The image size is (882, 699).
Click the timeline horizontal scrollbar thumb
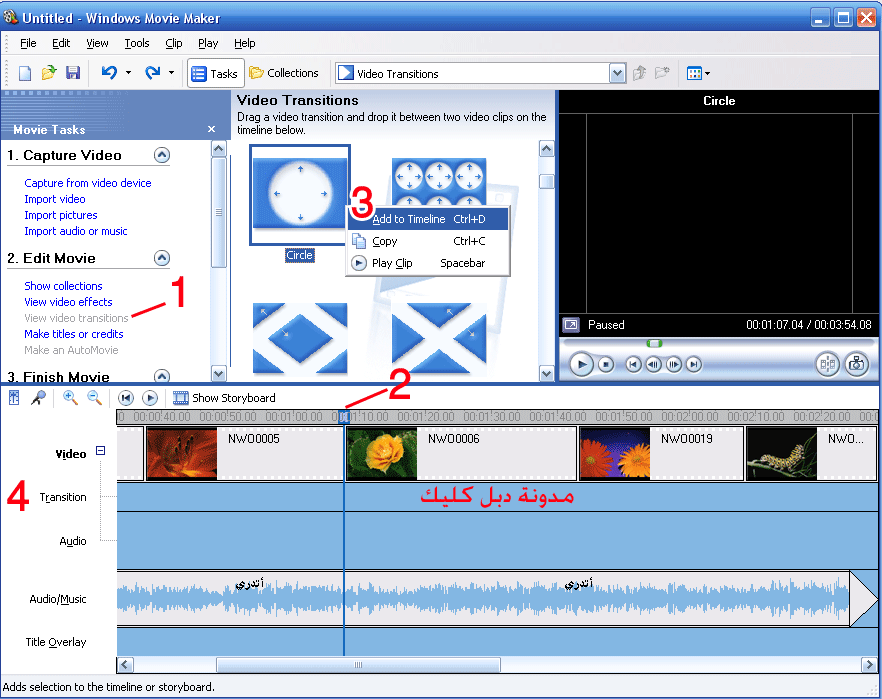[x=358, y=665]
